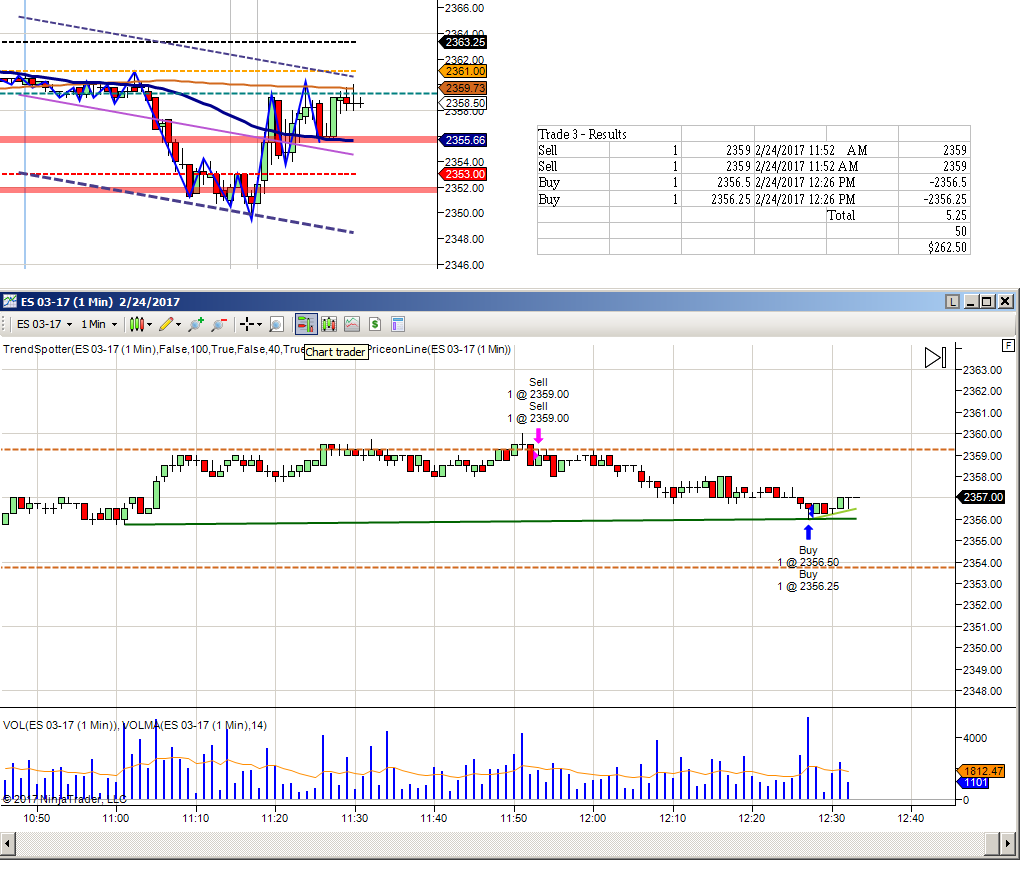Click the VOLMA indicator label
This screenshot has width=1024, height=888.
[195, 725]
